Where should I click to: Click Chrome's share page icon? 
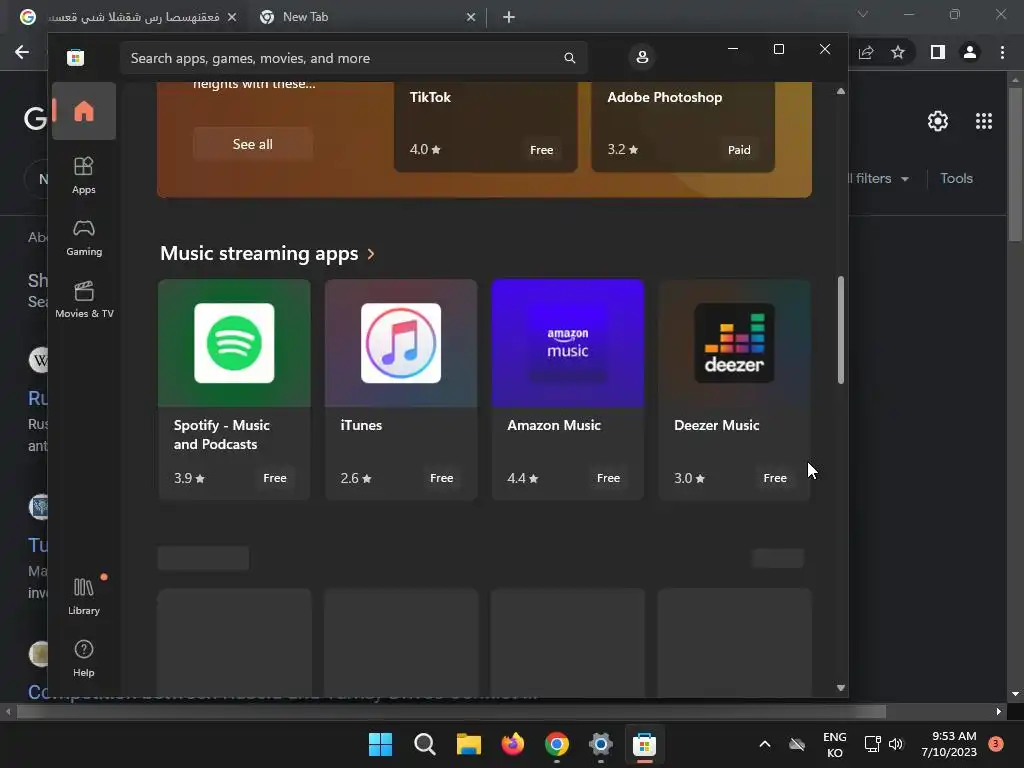(x=866, y=52)
